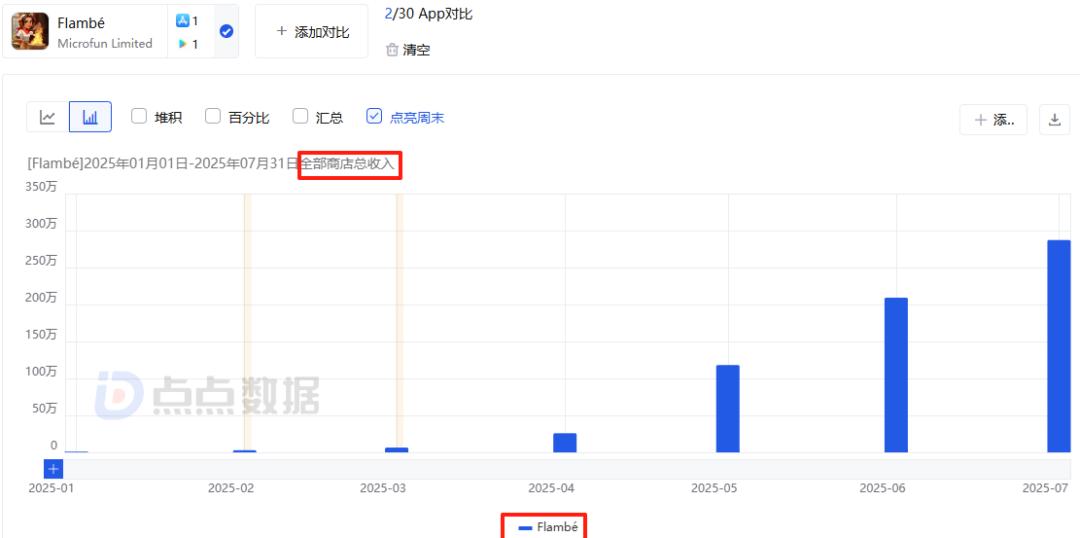1080x538 pixels.
Task: Click the App Store rank icon
Action: pos(183,21)
